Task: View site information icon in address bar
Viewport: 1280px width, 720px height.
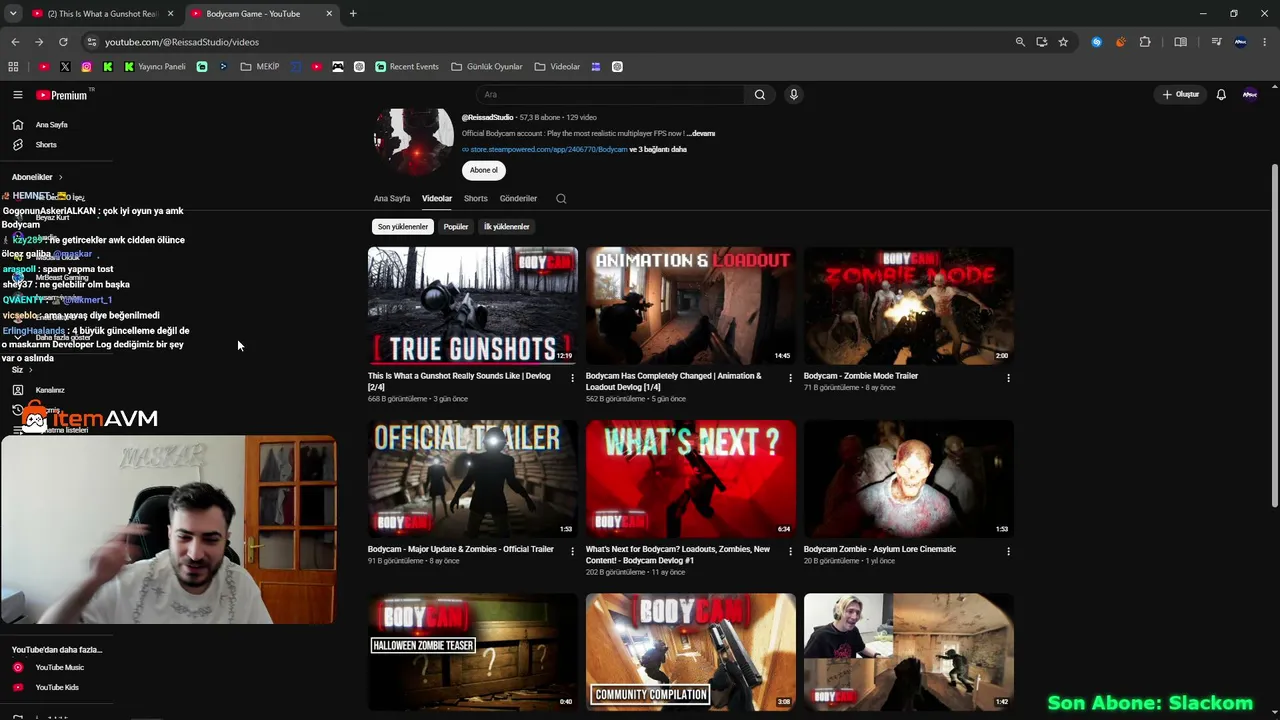Action: [92, 42]
